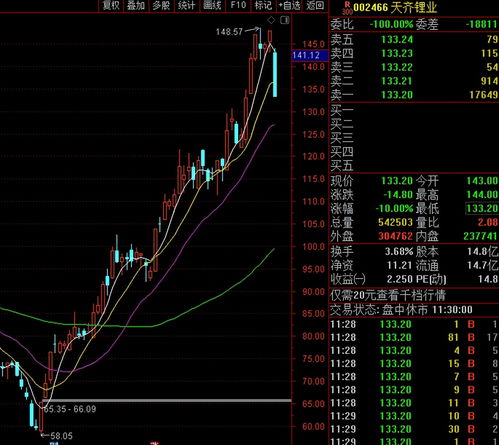Screen dimensions: 499x445
Task: Select the 卖一 133.20 ask row
Action: pyautogui.click(x=414, y=95)
